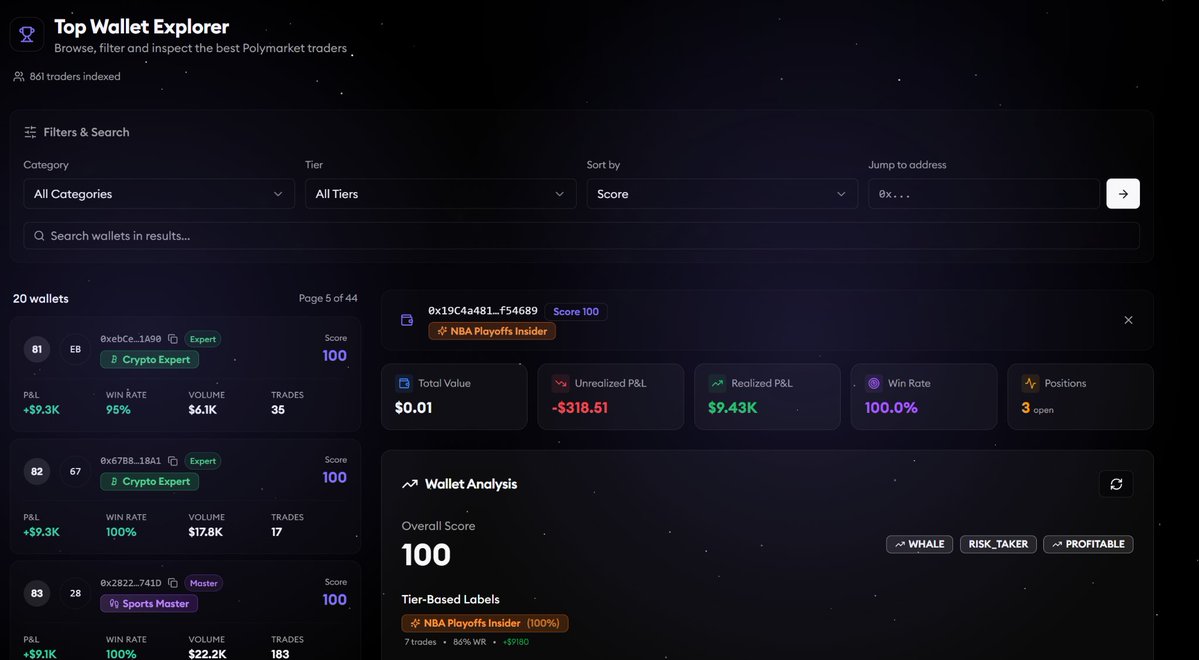Open the All Categories dropdown

pos(159,194)
